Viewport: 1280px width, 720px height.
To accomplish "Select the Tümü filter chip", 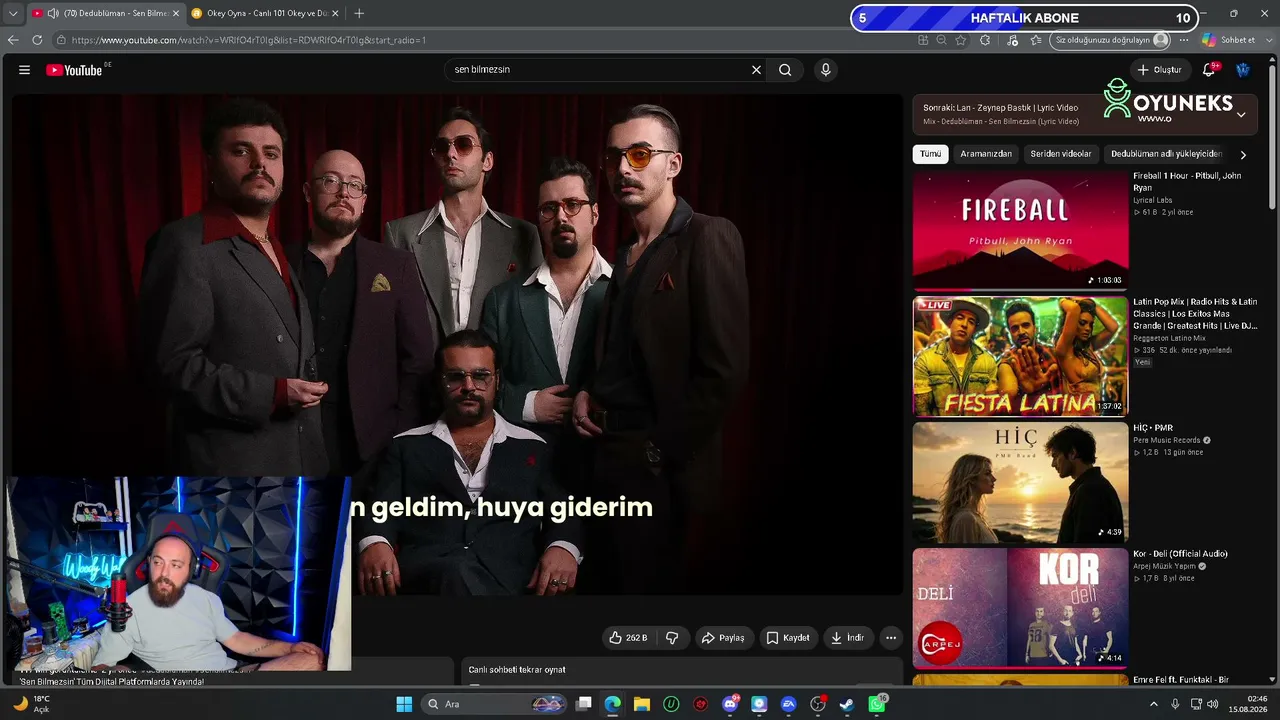I will (931, 154).
